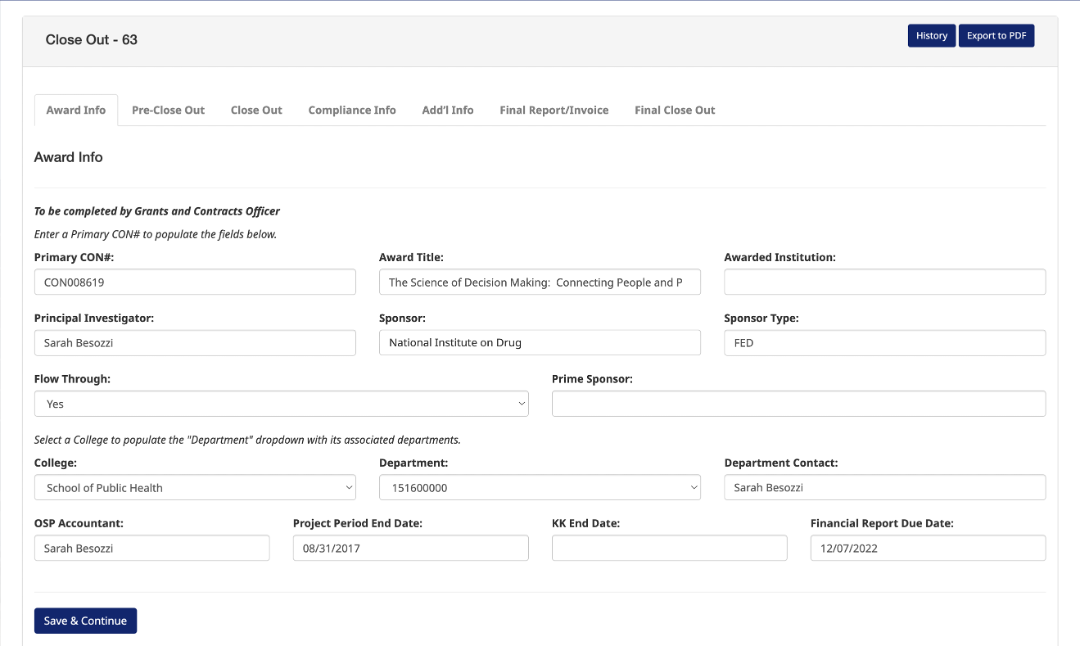The height and width of the screenshot is (646, 1080).
Task: Click the empty KK End Date field
Action: coord(669,548)
